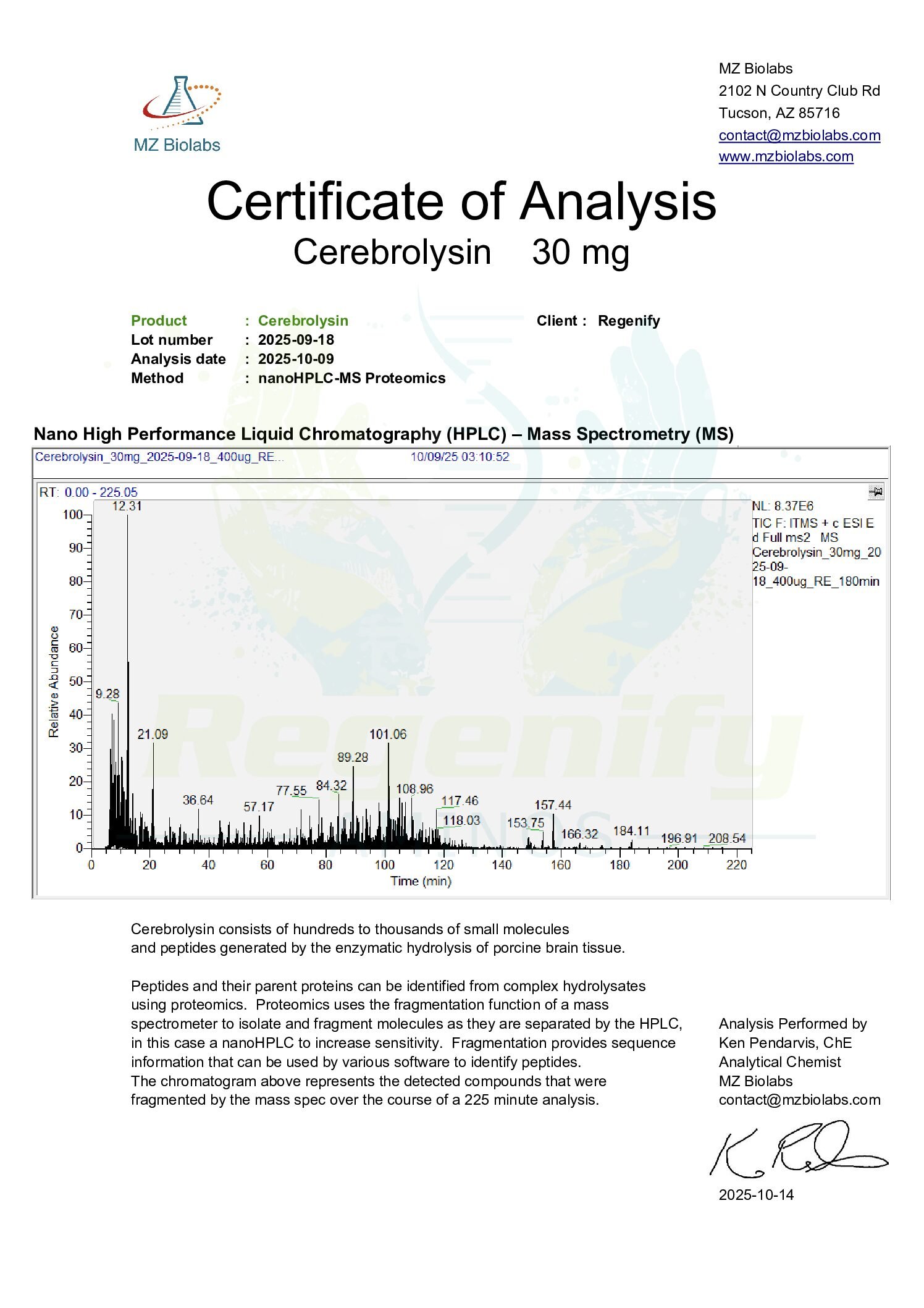This screenshot has height=1308, width=924.
Task: Click the contact@mzbiolabs.com text beside the signature
Action: coord(799,1100)
